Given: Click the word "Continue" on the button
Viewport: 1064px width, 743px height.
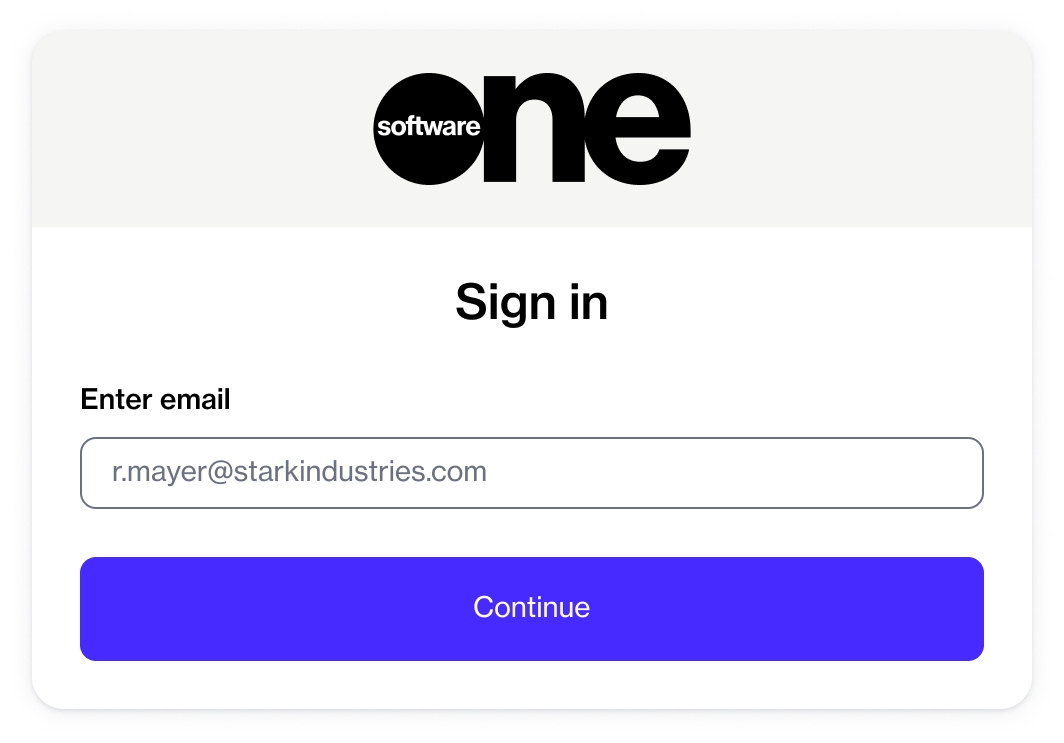Looking at the screenshot, I should point(532,607).
